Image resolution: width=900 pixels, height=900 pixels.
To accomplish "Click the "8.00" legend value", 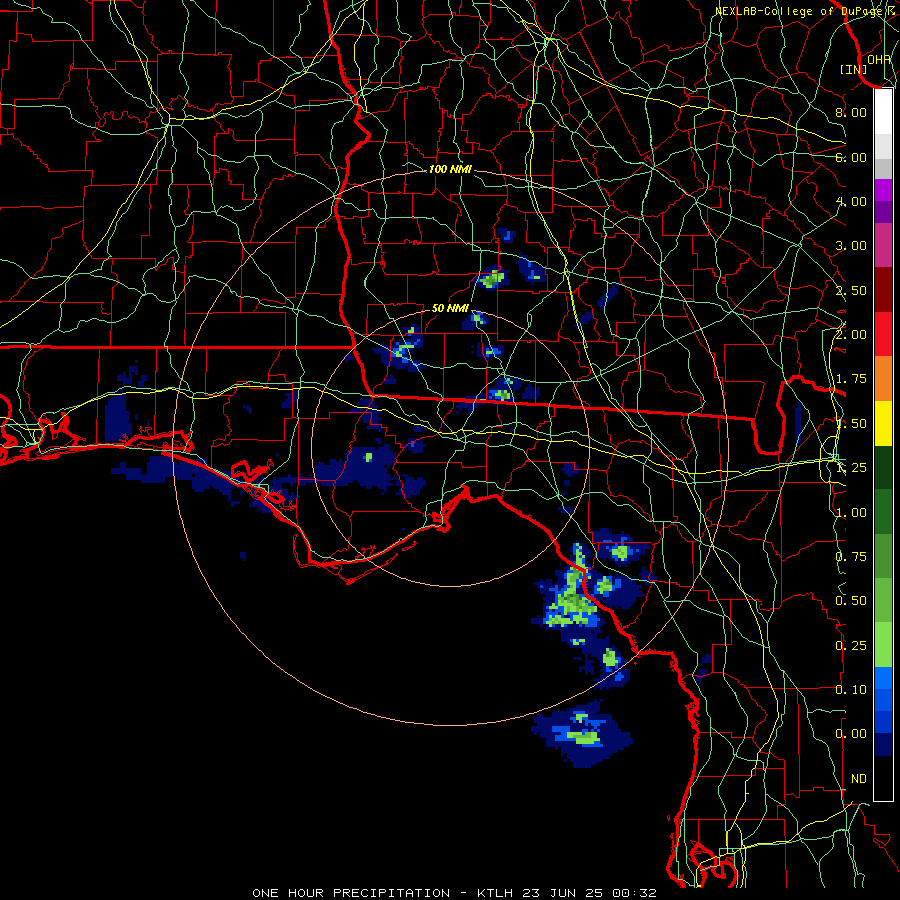I will pos(851,112).
